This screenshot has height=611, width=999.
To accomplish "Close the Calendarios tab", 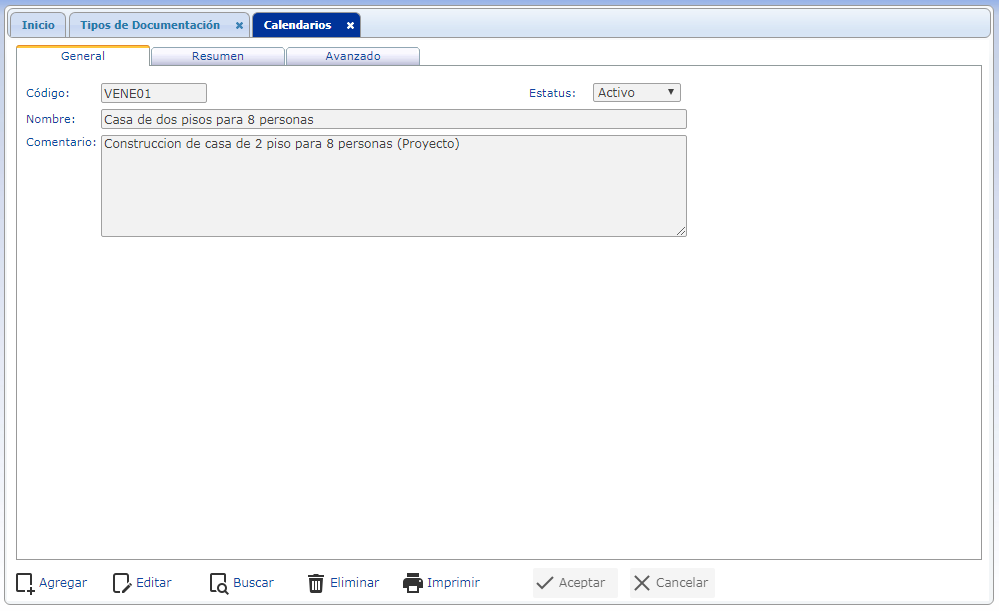I will tap(350, 25).
